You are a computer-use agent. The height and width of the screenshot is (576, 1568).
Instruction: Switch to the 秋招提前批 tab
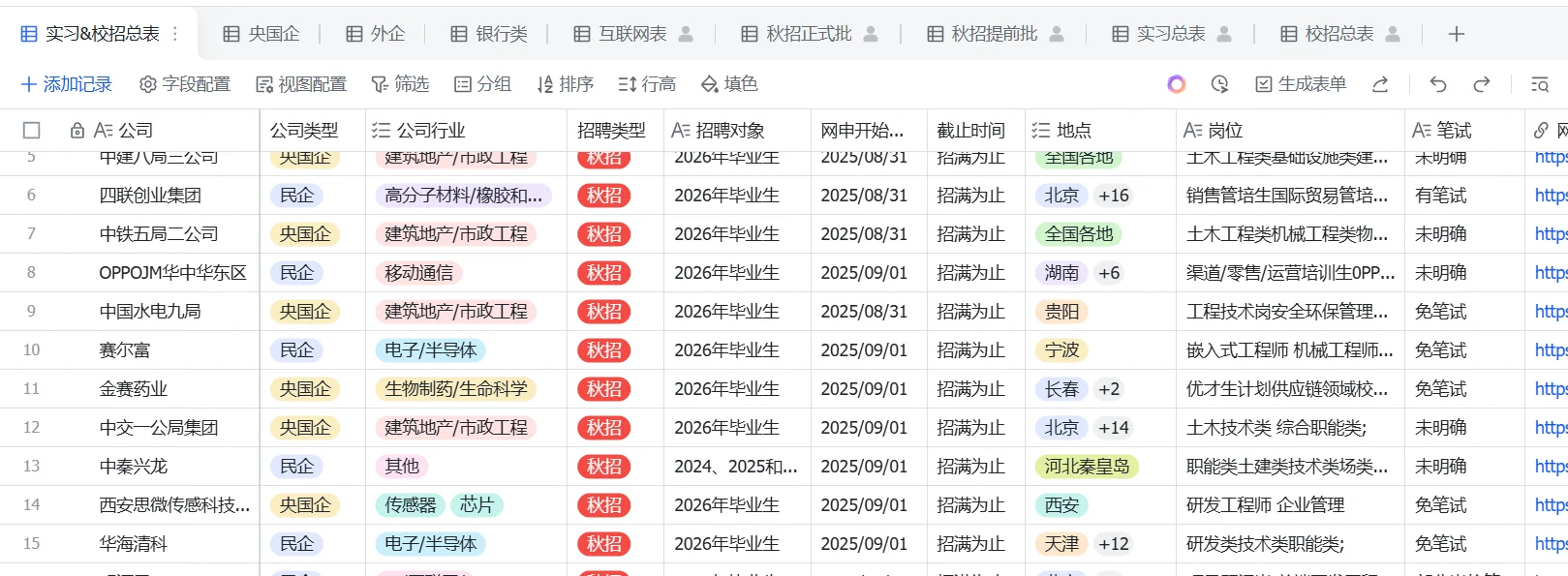(995, 34)
